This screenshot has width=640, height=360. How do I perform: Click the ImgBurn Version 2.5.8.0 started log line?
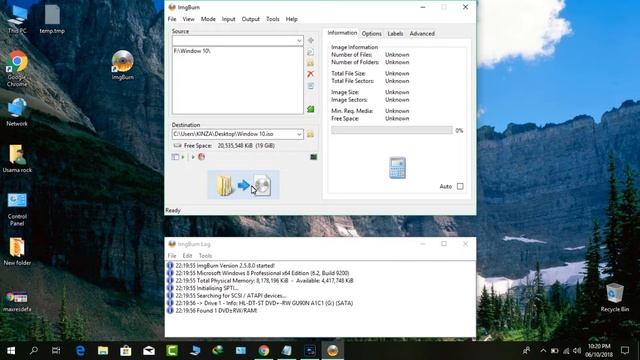pos(225,265)
